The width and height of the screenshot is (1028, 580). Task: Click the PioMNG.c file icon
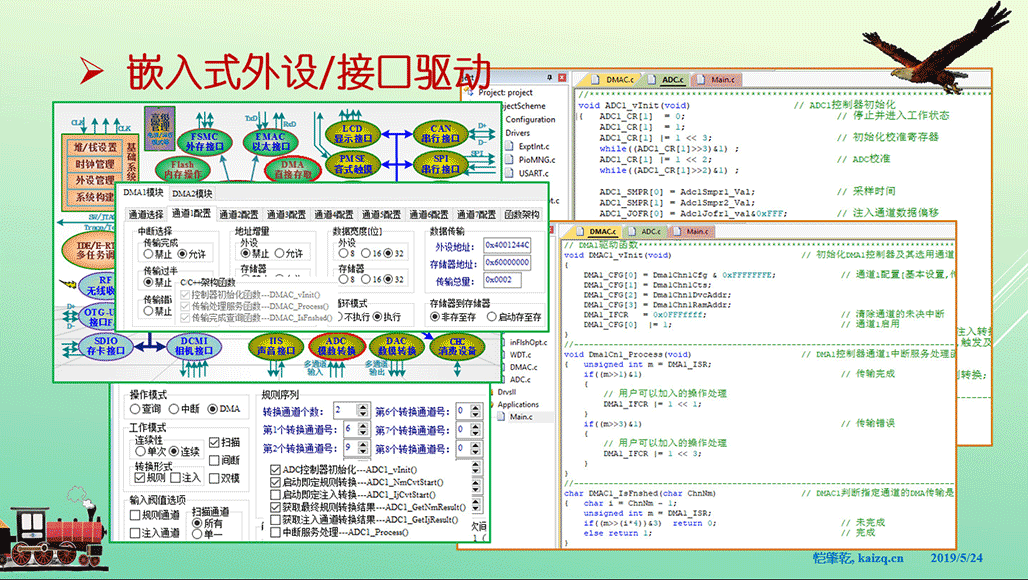click(x=509, y=159)
